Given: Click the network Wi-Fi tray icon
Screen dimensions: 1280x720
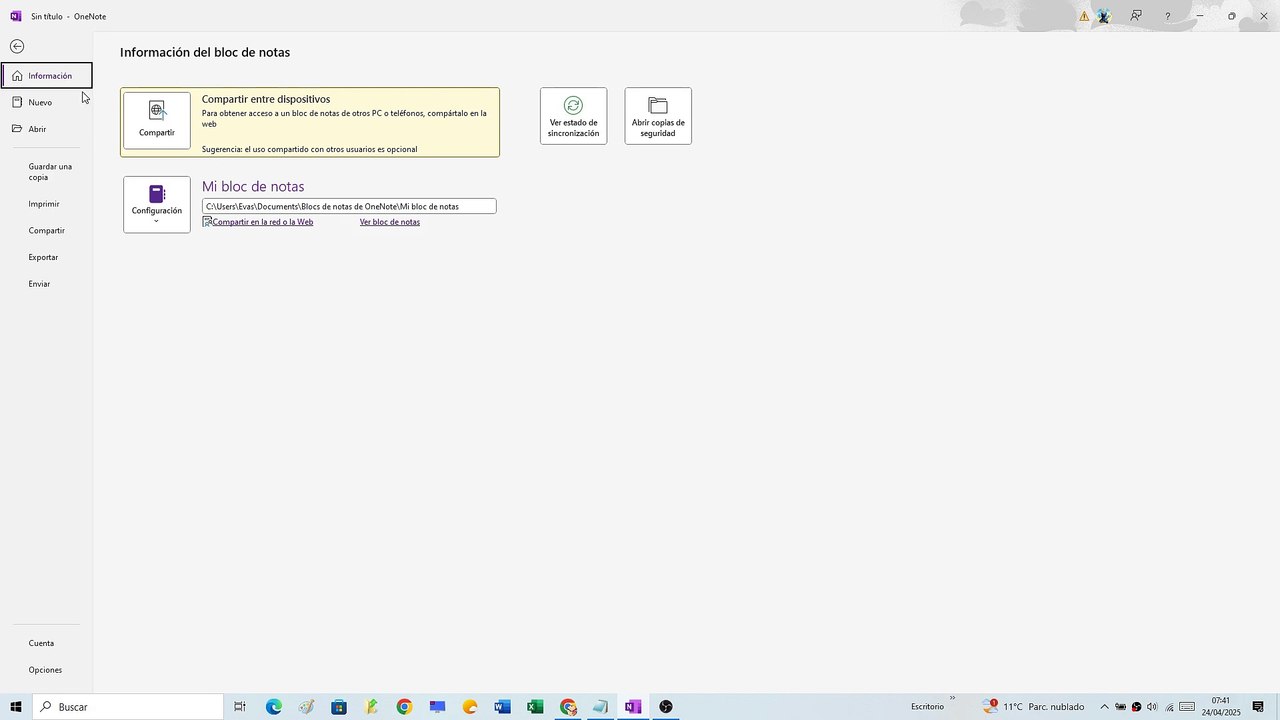Looking at the screenshot, I should pos(1168,707).
